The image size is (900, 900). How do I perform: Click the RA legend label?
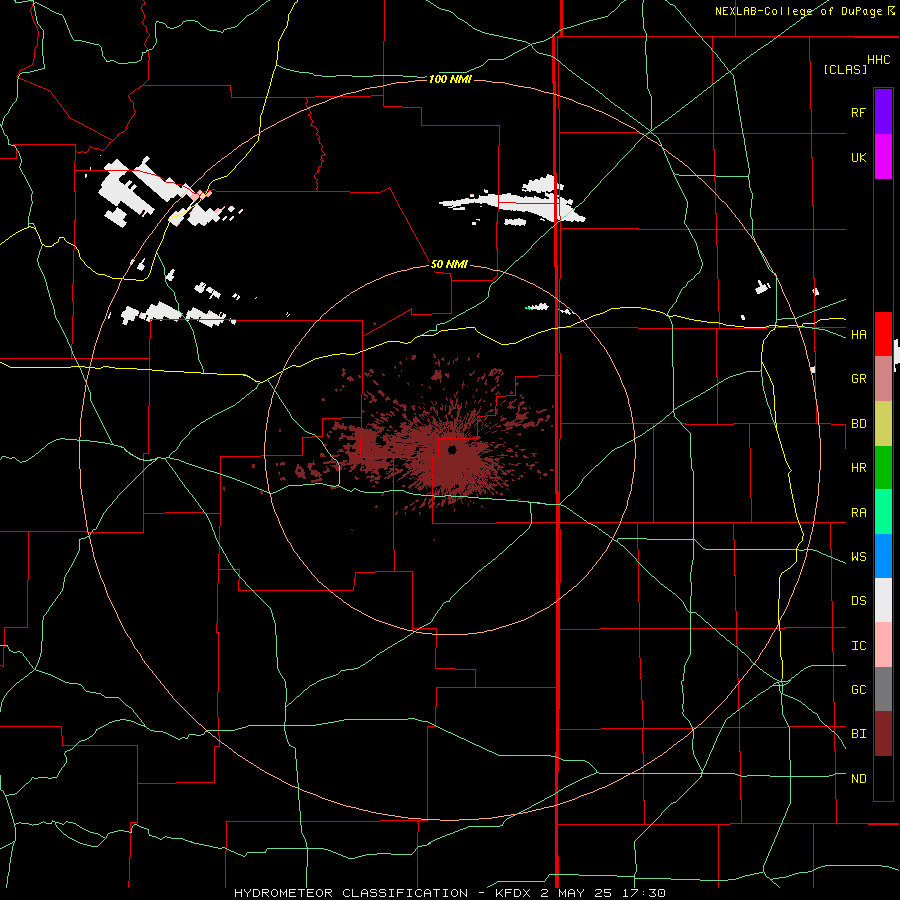click(x=858, y=512)
